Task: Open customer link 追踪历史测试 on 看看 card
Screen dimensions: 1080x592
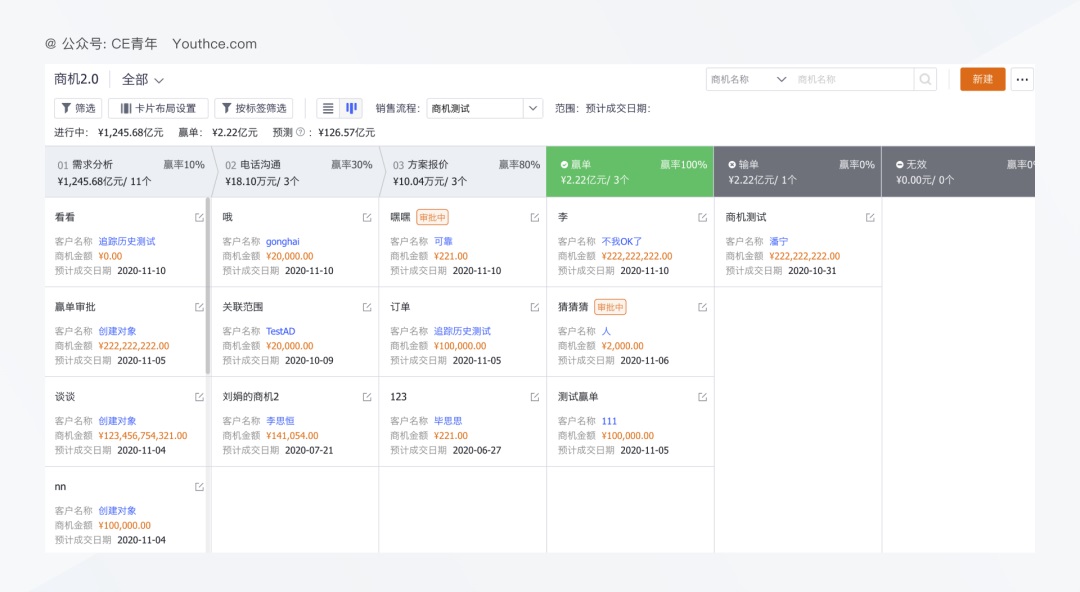Action: (127, 241)
